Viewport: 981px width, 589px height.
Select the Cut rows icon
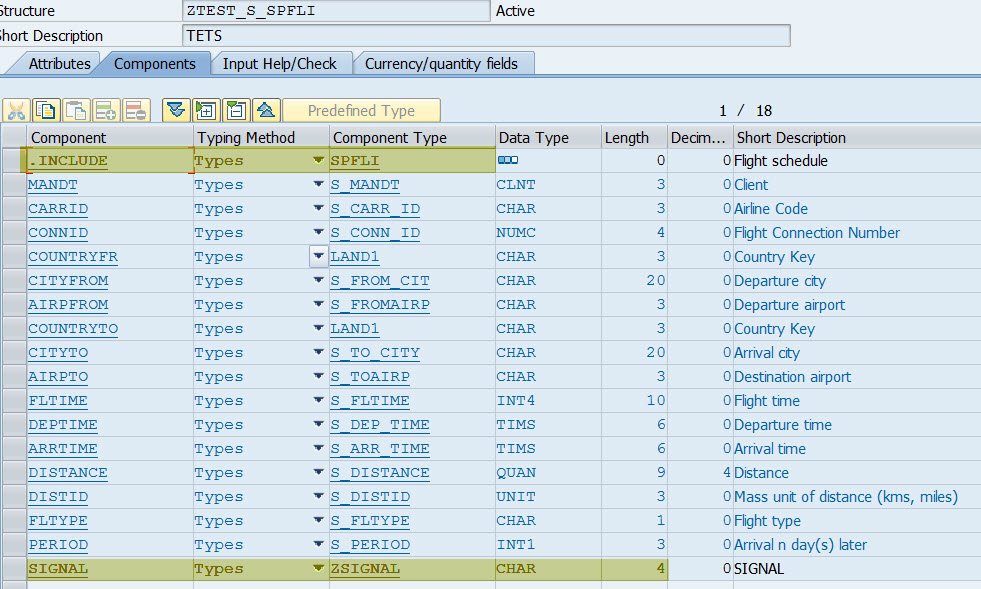click(16, 110)
